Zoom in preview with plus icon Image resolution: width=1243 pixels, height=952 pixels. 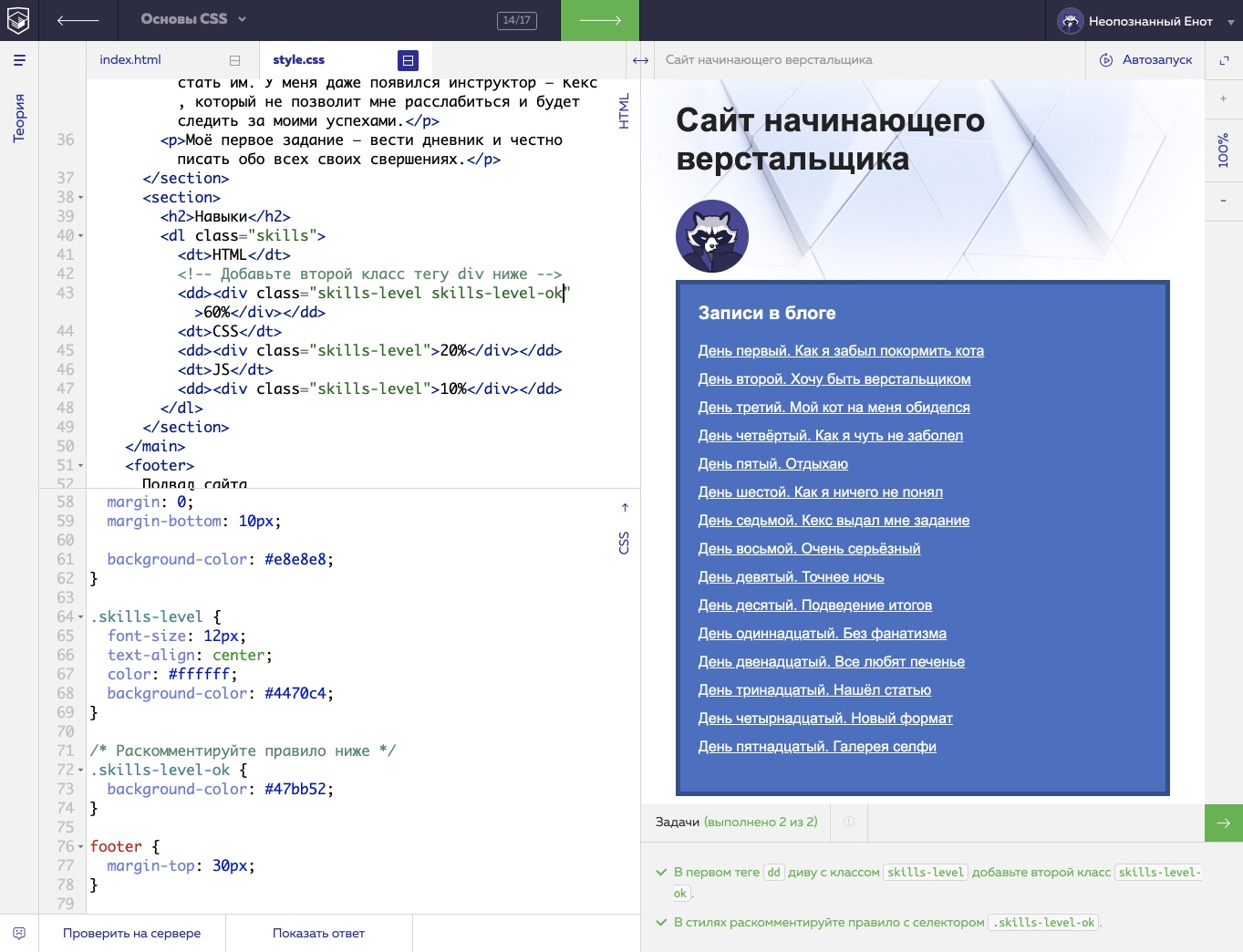point(1223,98)
